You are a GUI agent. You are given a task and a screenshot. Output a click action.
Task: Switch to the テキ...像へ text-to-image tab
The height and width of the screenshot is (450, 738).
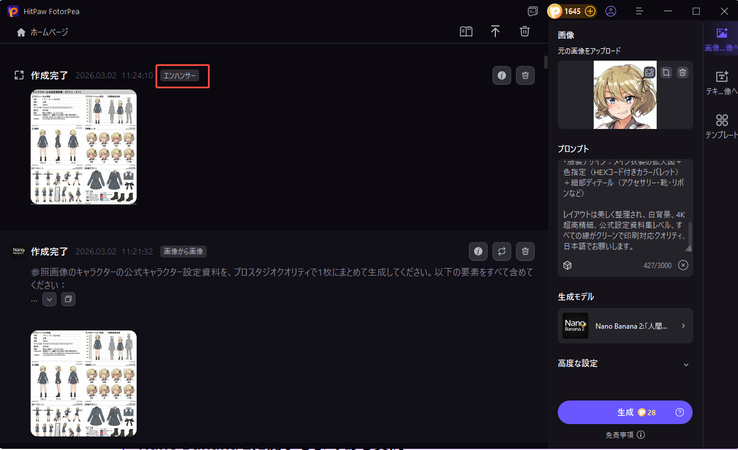pyautogui.click(x=722, y=83)
